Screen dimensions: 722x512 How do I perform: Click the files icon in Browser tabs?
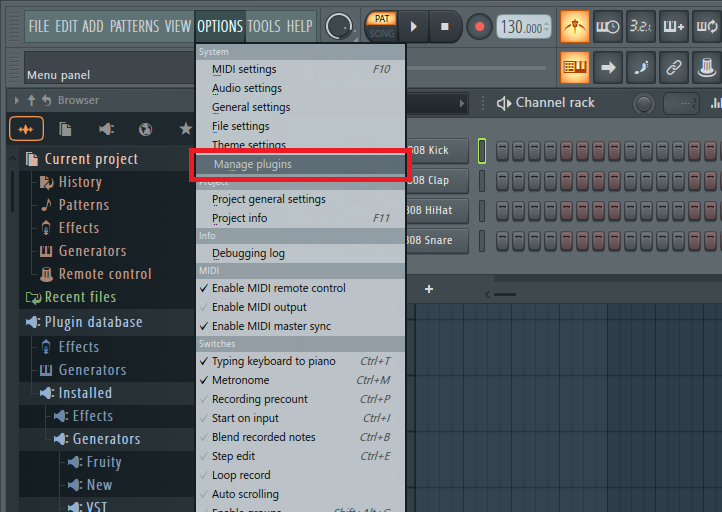coord(65,129)
